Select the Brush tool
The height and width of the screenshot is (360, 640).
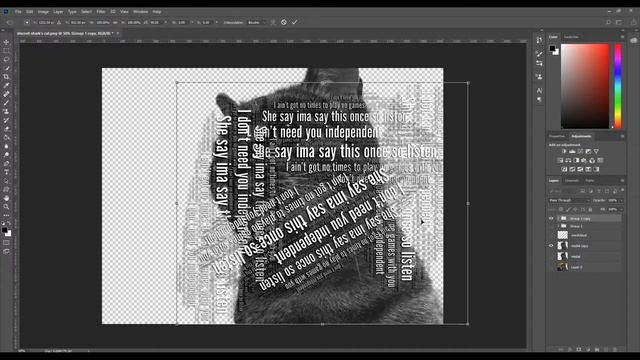(6, 102)
